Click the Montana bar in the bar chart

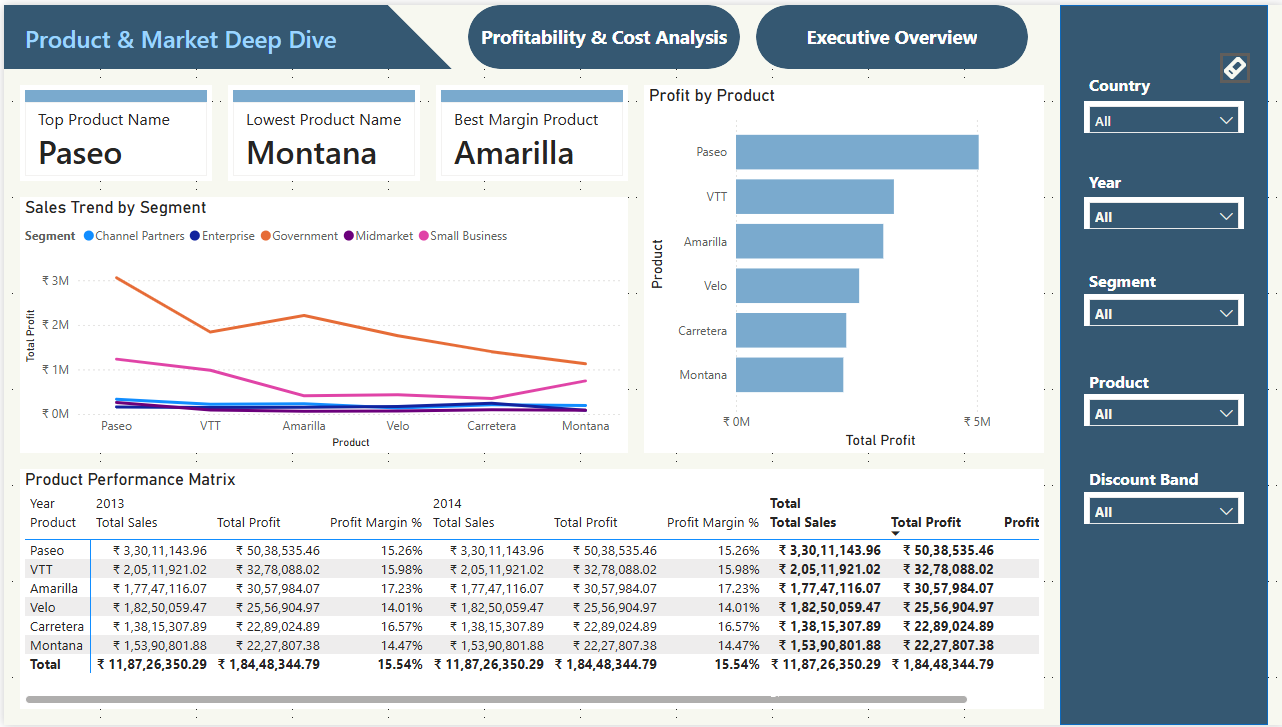789,375
